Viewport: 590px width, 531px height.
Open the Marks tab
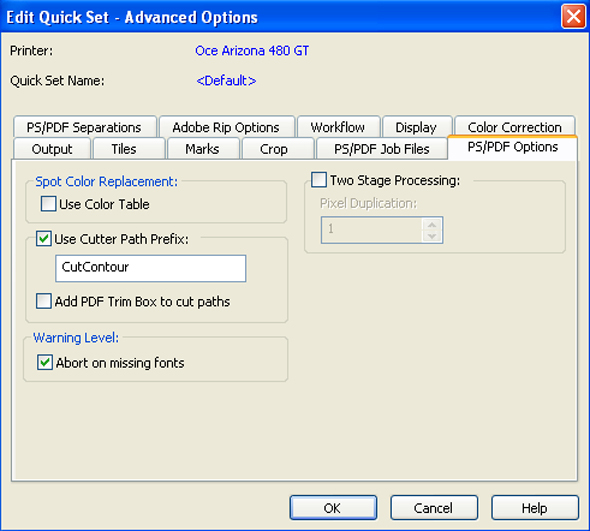coord(203,149)
